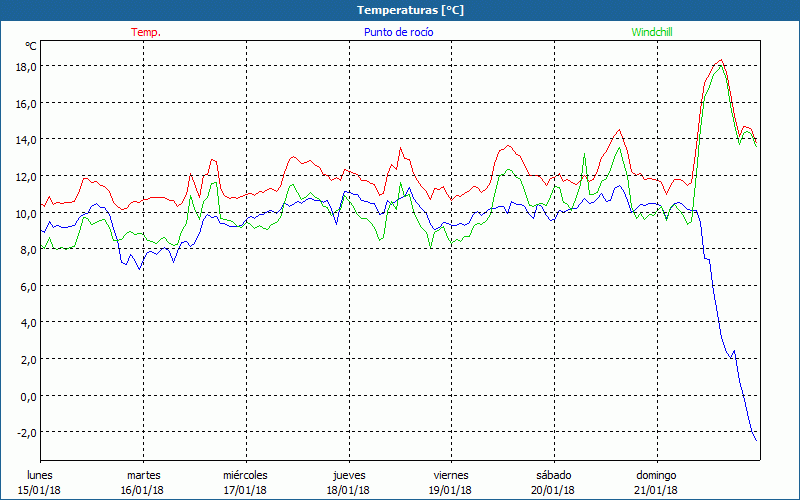Select the "sábado" day label
This screenshot has height=500, width=800.
tap(553, 474)
